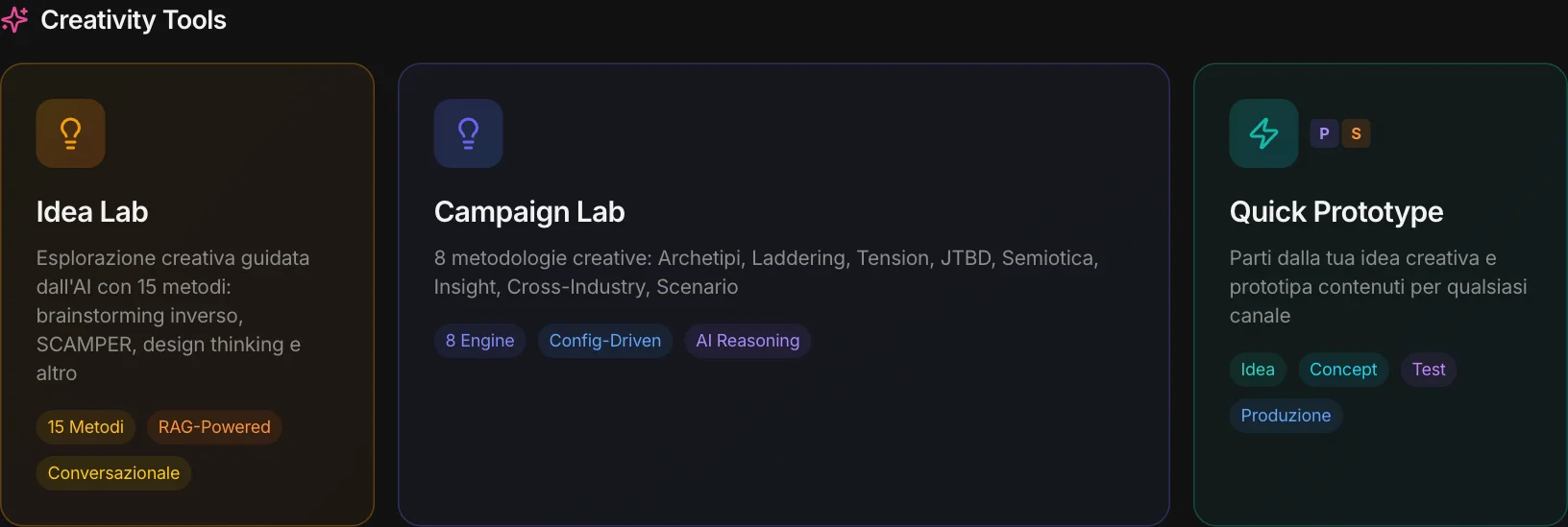Click the 15 Metodi tag
The image size is (1568, 527).
(86, 427)
